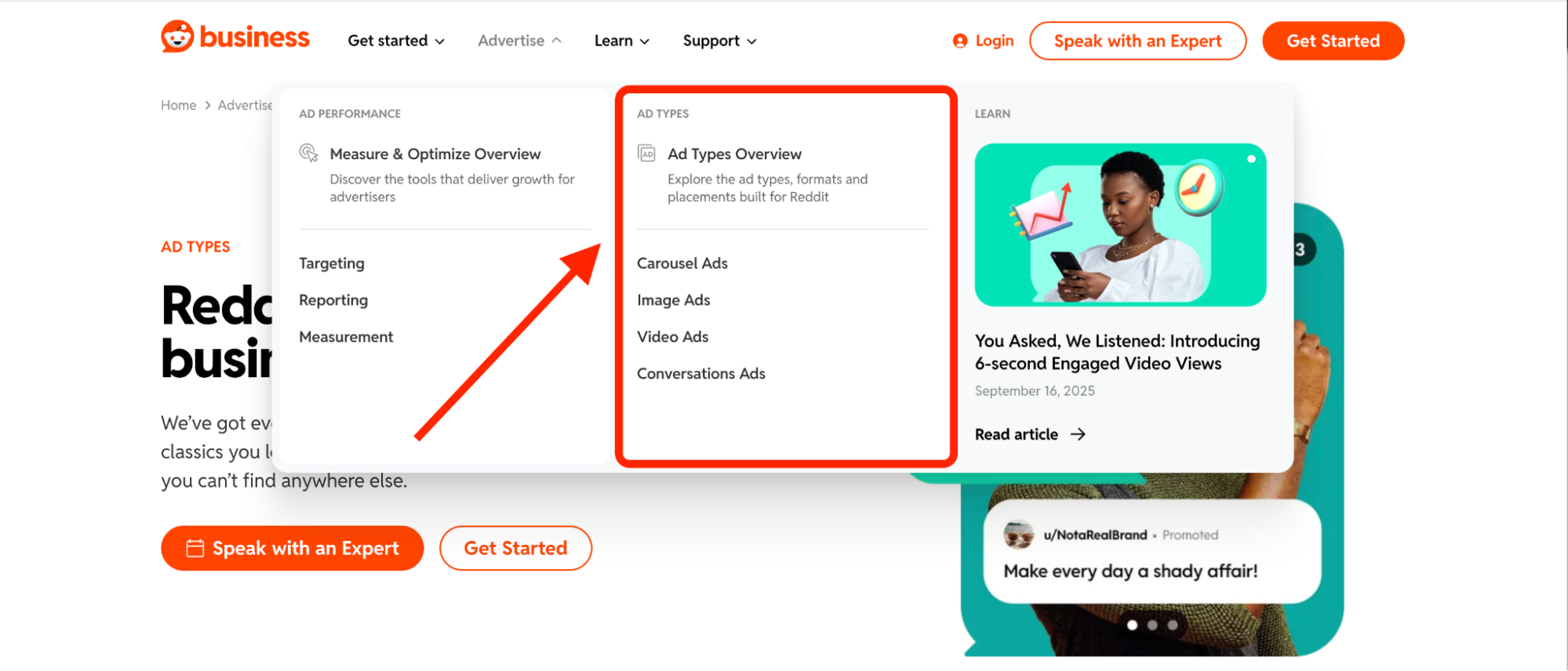Screen dimensions: 1568x671
Task: Click the Reddit business logo
Action: coord(235,37)
